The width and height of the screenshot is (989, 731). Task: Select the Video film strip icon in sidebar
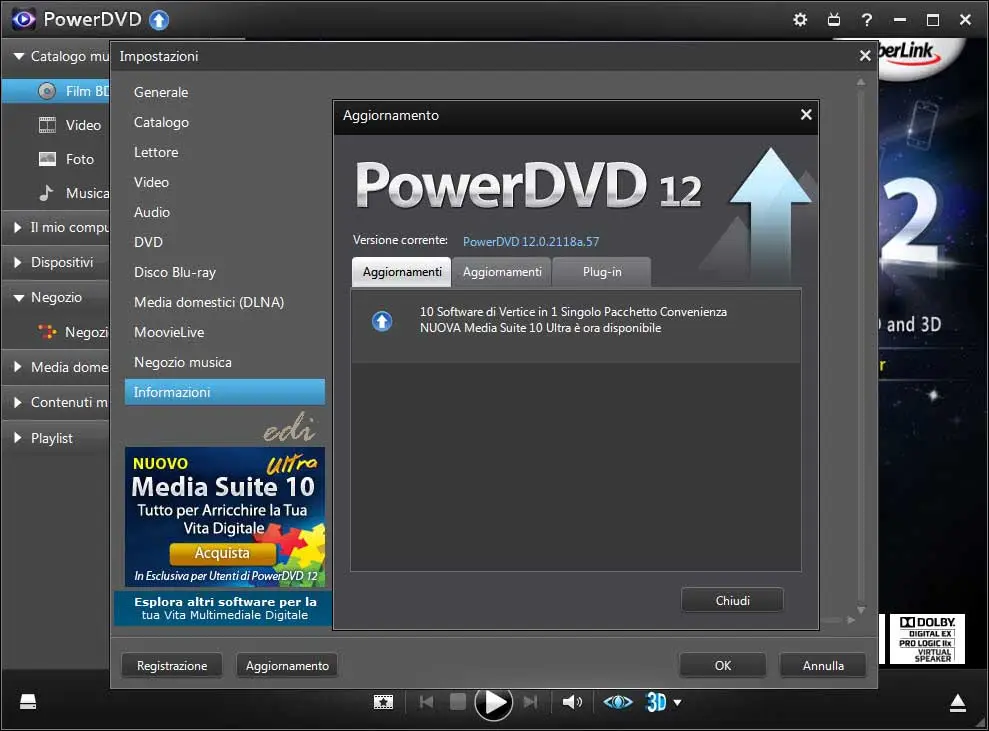point(47,125)
